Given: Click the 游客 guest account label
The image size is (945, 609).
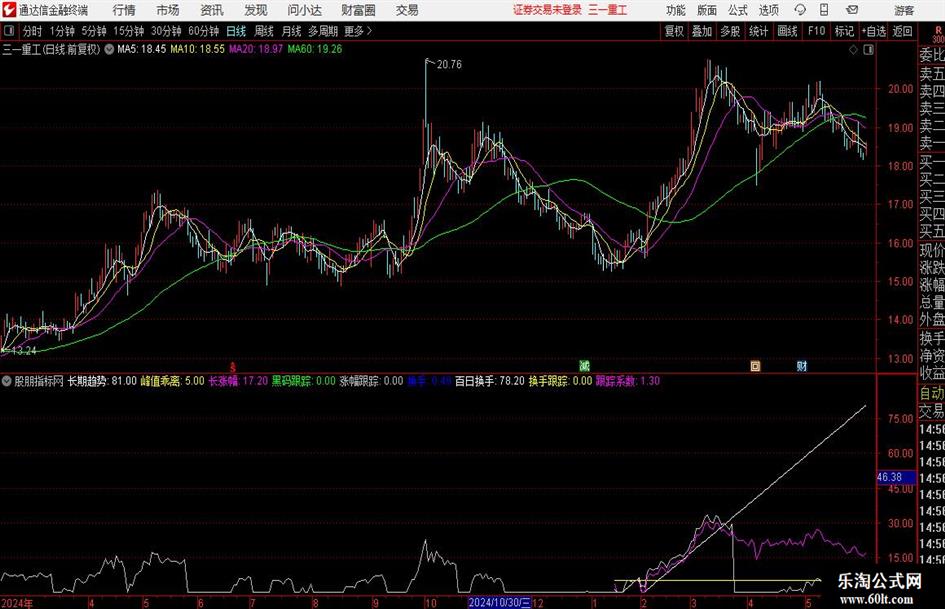Looking at the screenshot, I should coord(904,10).
